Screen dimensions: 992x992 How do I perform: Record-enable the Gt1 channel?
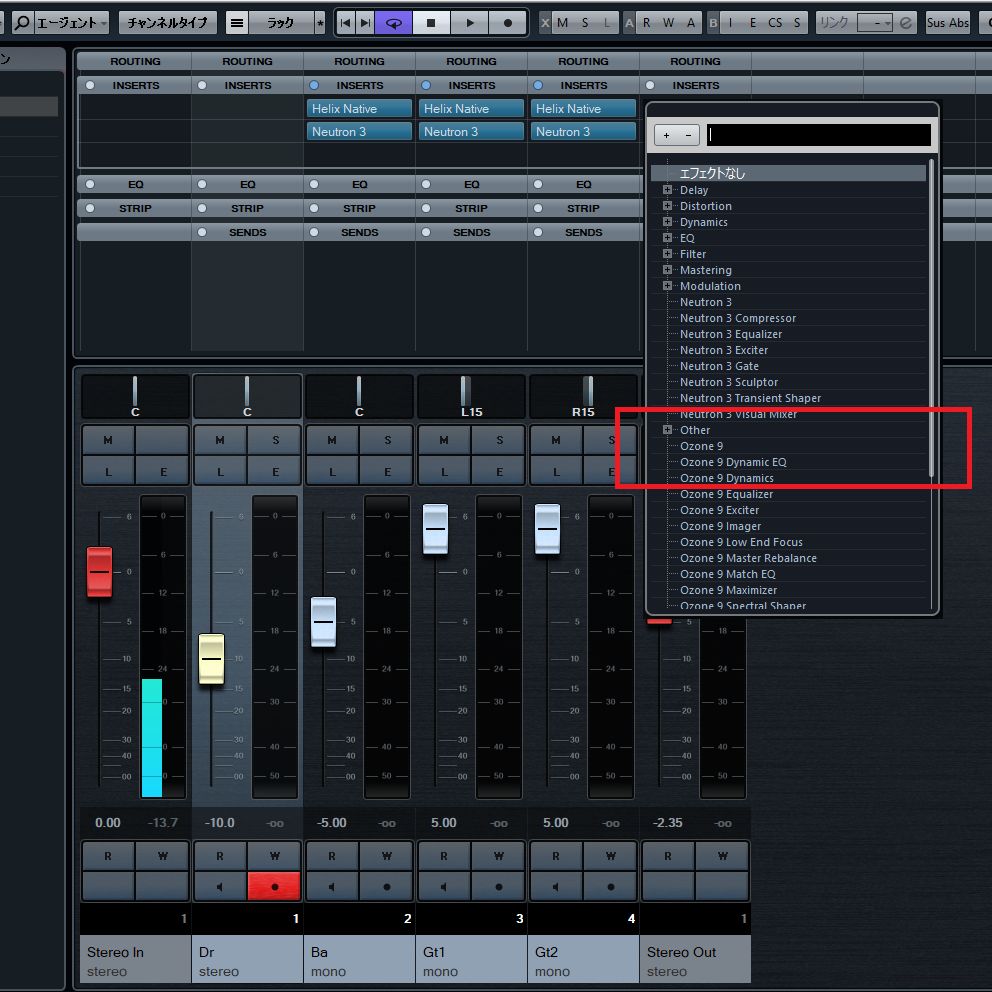(x=499, y=886)
